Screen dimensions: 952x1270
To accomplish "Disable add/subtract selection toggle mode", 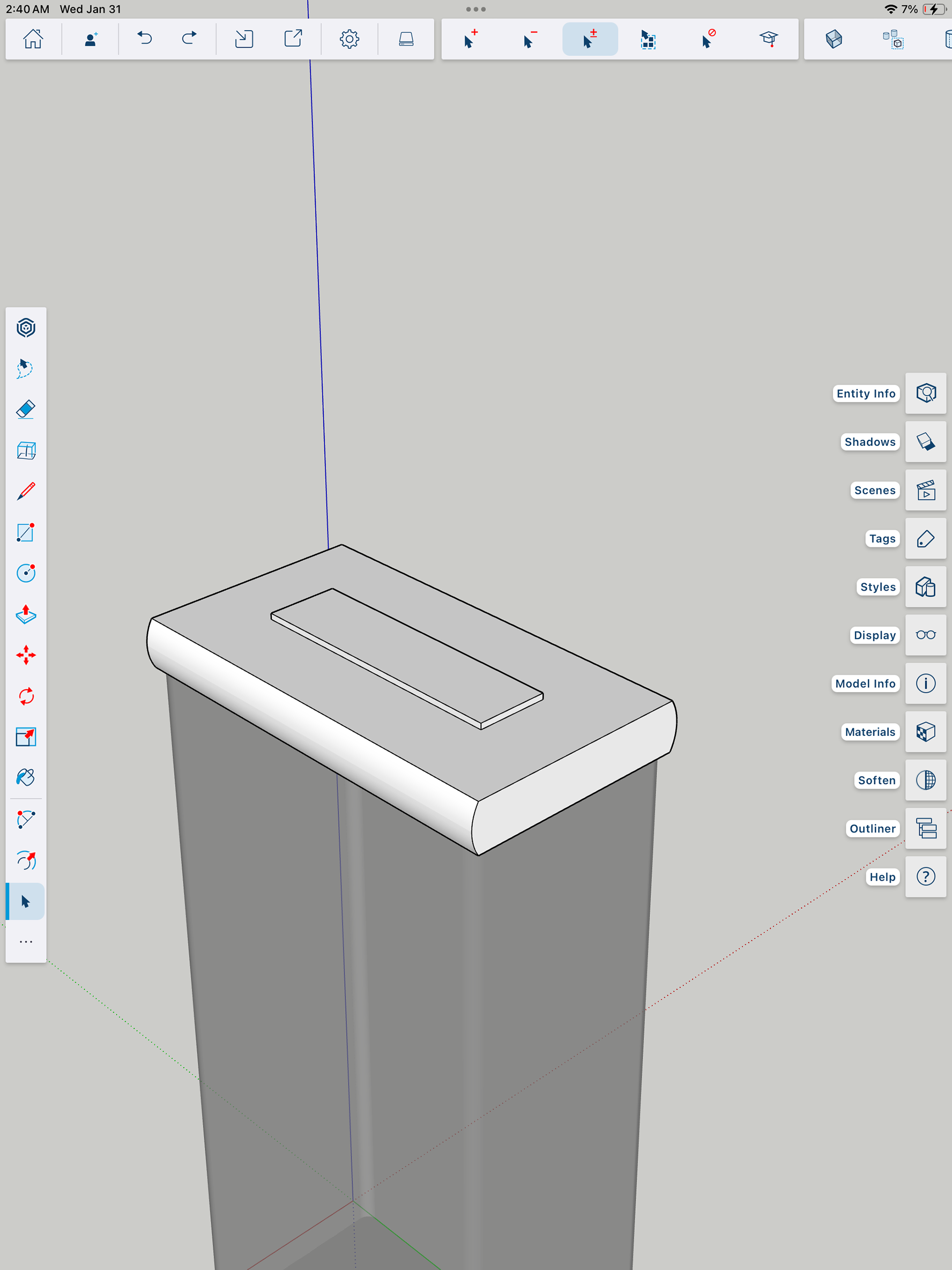I will 590,39.
